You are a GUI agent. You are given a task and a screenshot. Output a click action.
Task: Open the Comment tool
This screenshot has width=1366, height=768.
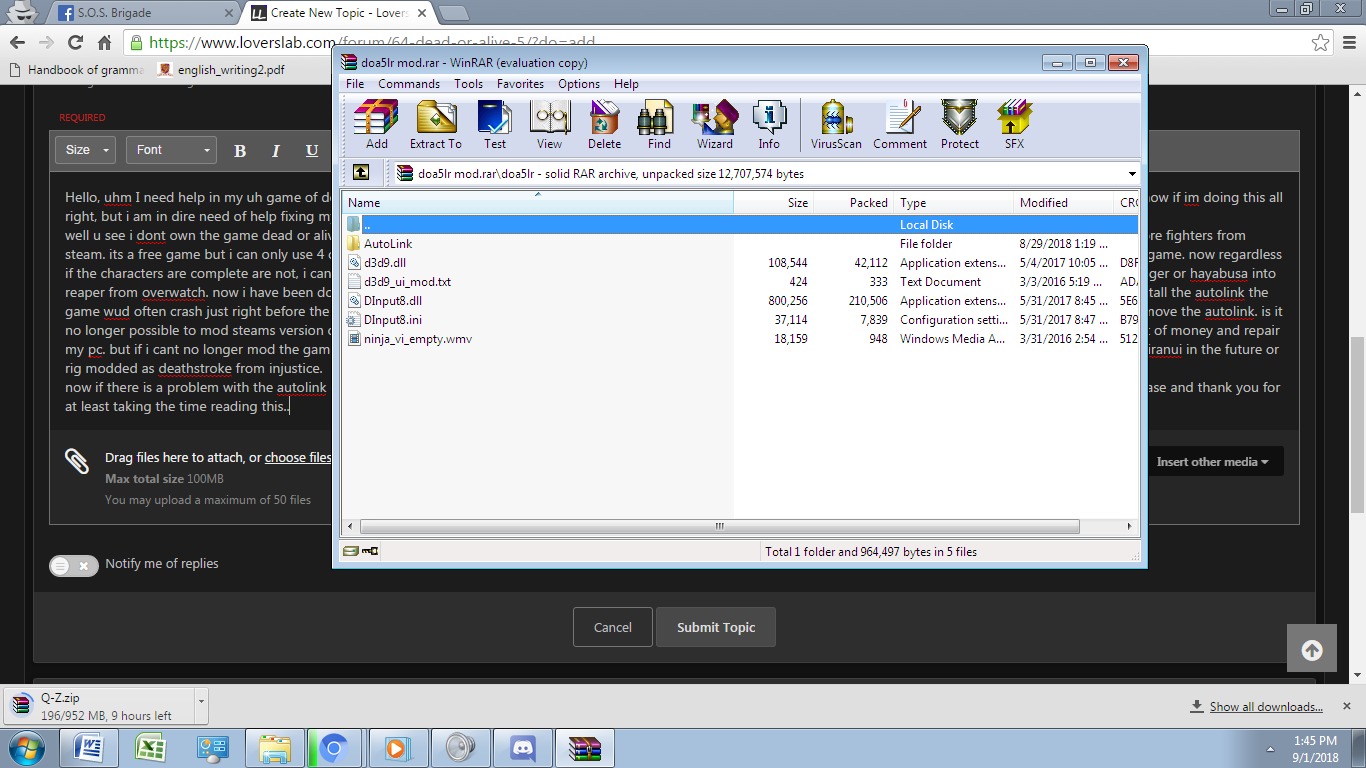pyautogui.click(x=900, y=125)
